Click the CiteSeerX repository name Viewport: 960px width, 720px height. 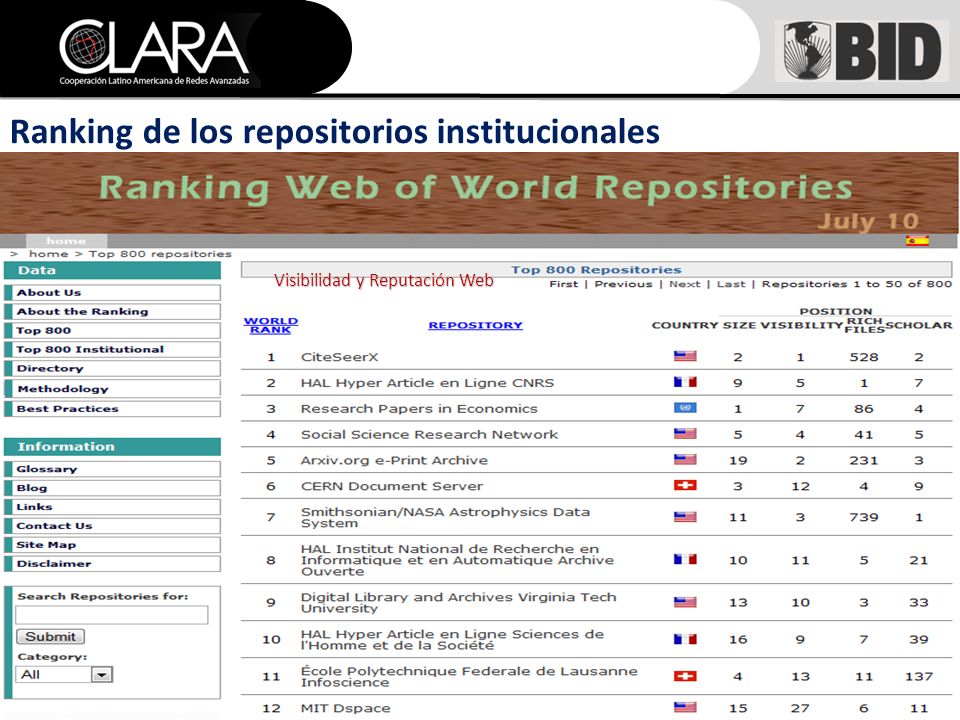tap(340, 357)
